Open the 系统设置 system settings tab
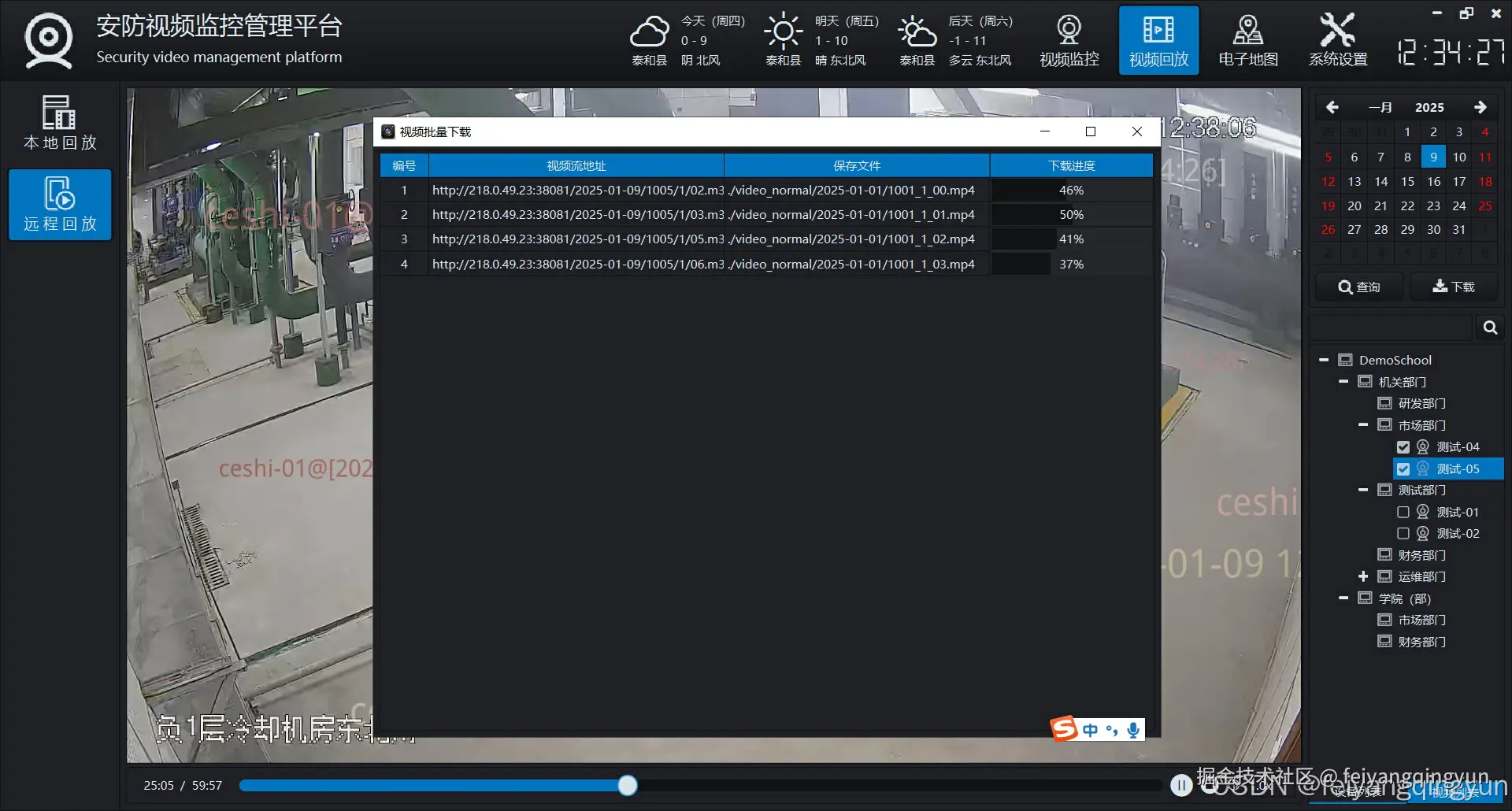Image resolution: width=1512 pixels, height=811 pixels. (1338, 40)
